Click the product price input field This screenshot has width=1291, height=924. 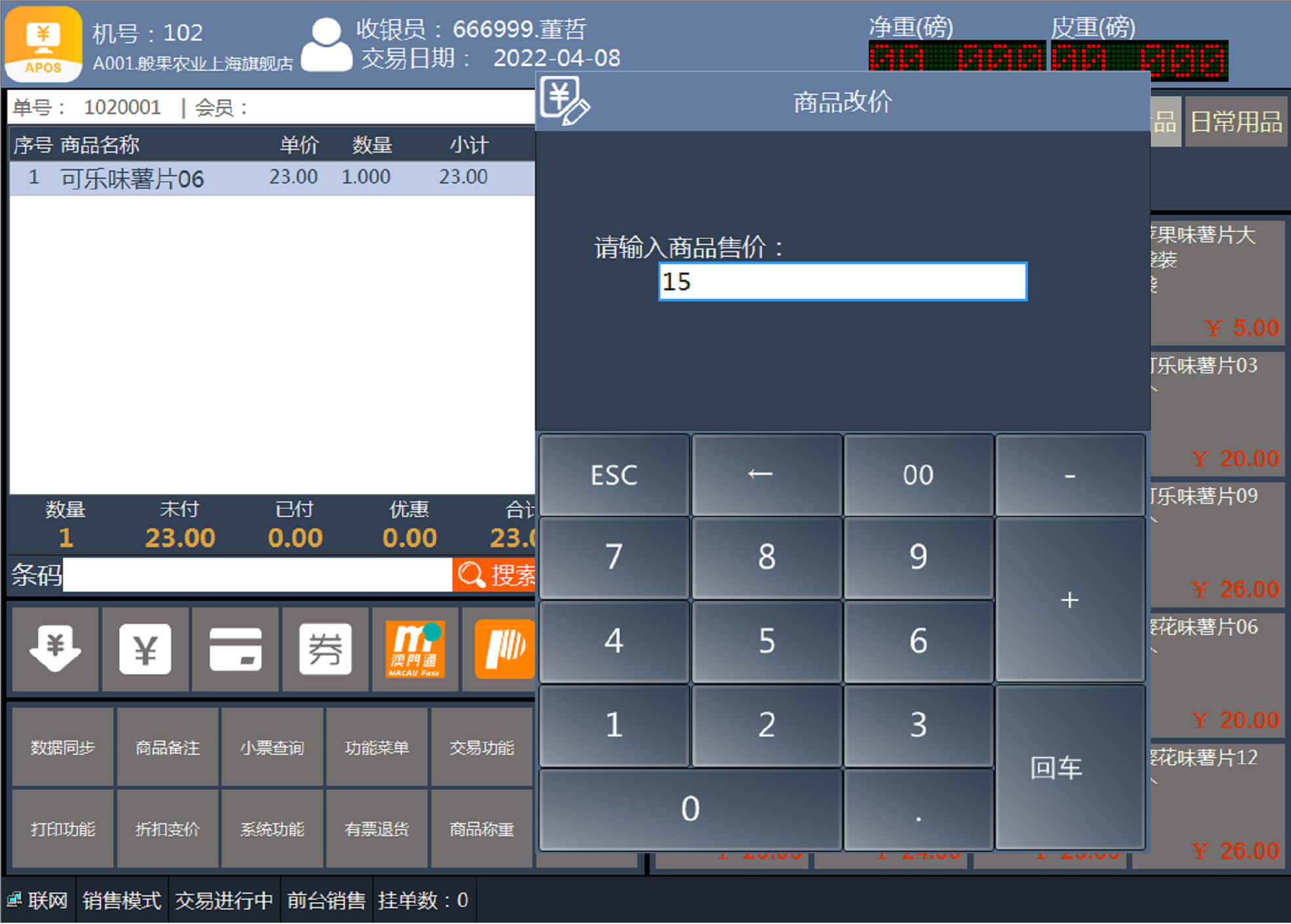click(842, 282)
